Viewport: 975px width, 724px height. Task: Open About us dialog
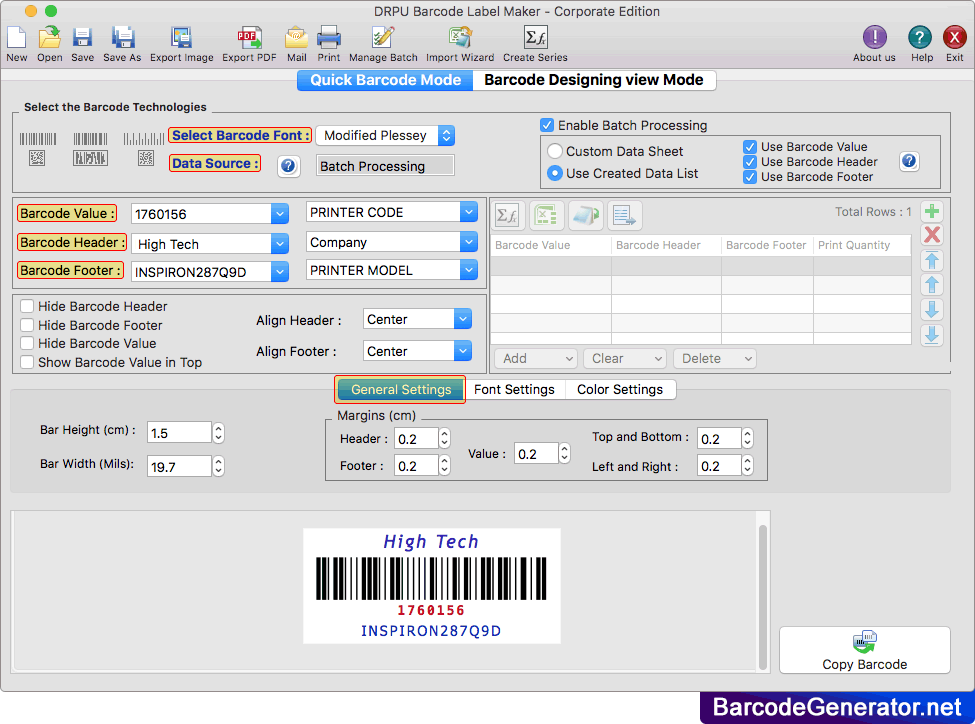pyautogui.click(x=874, y=38)
